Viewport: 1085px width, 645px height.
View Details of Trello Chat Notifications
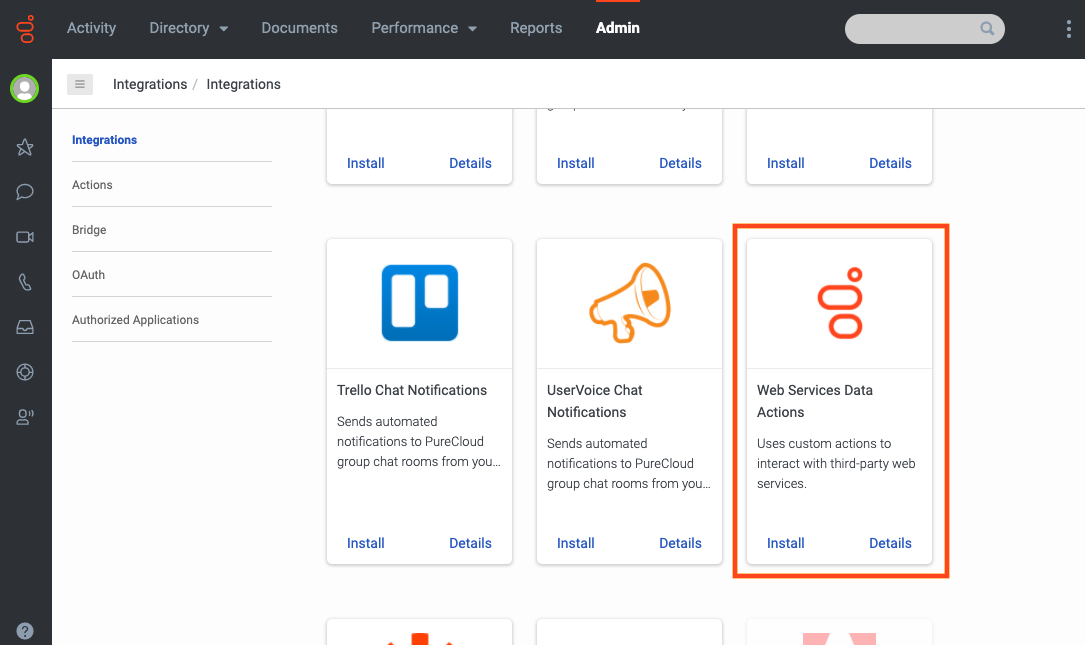(x=470, y=543)
